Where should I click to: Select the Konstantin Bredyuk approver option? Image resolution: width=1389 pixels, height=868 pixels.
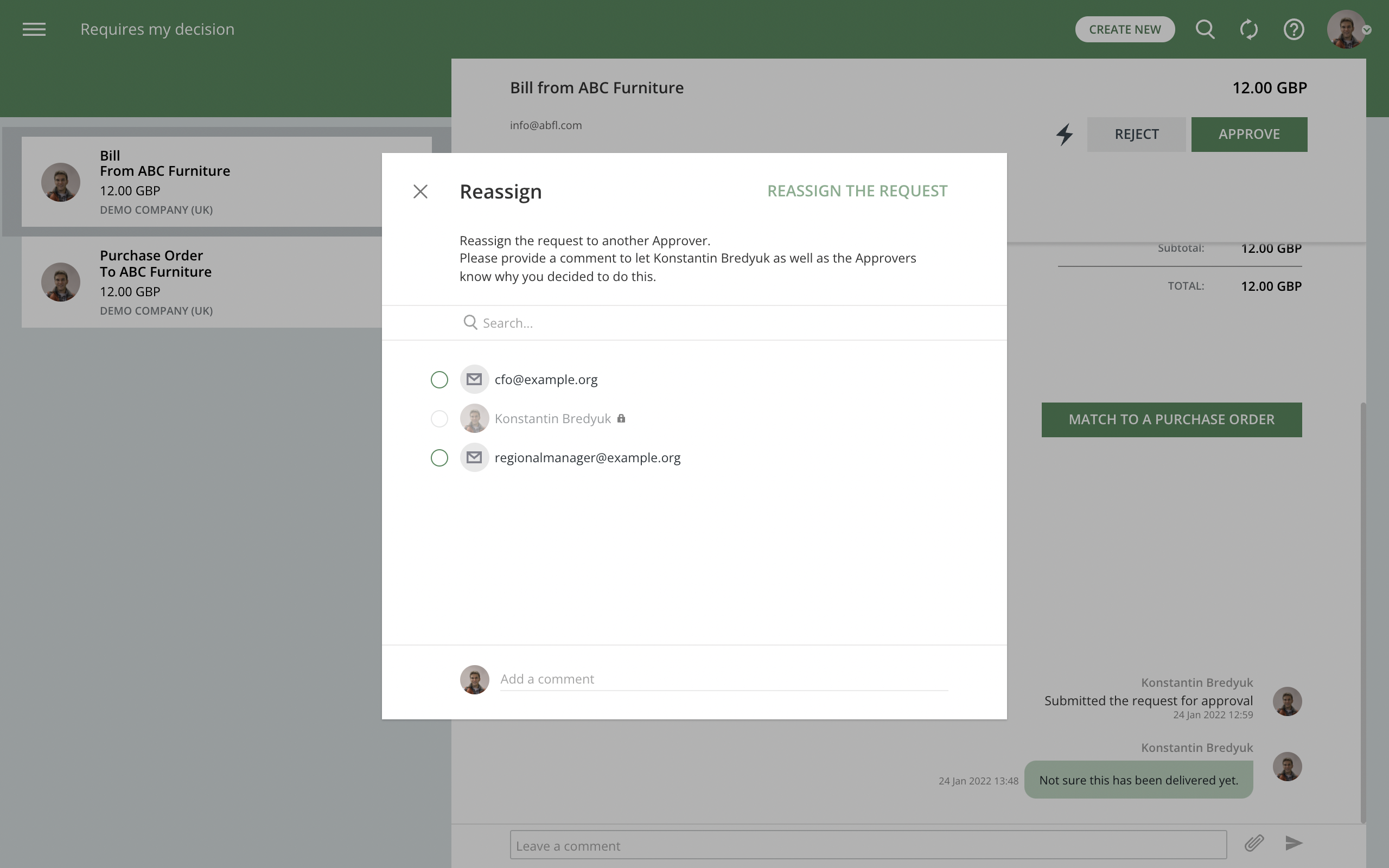[439, 418]
